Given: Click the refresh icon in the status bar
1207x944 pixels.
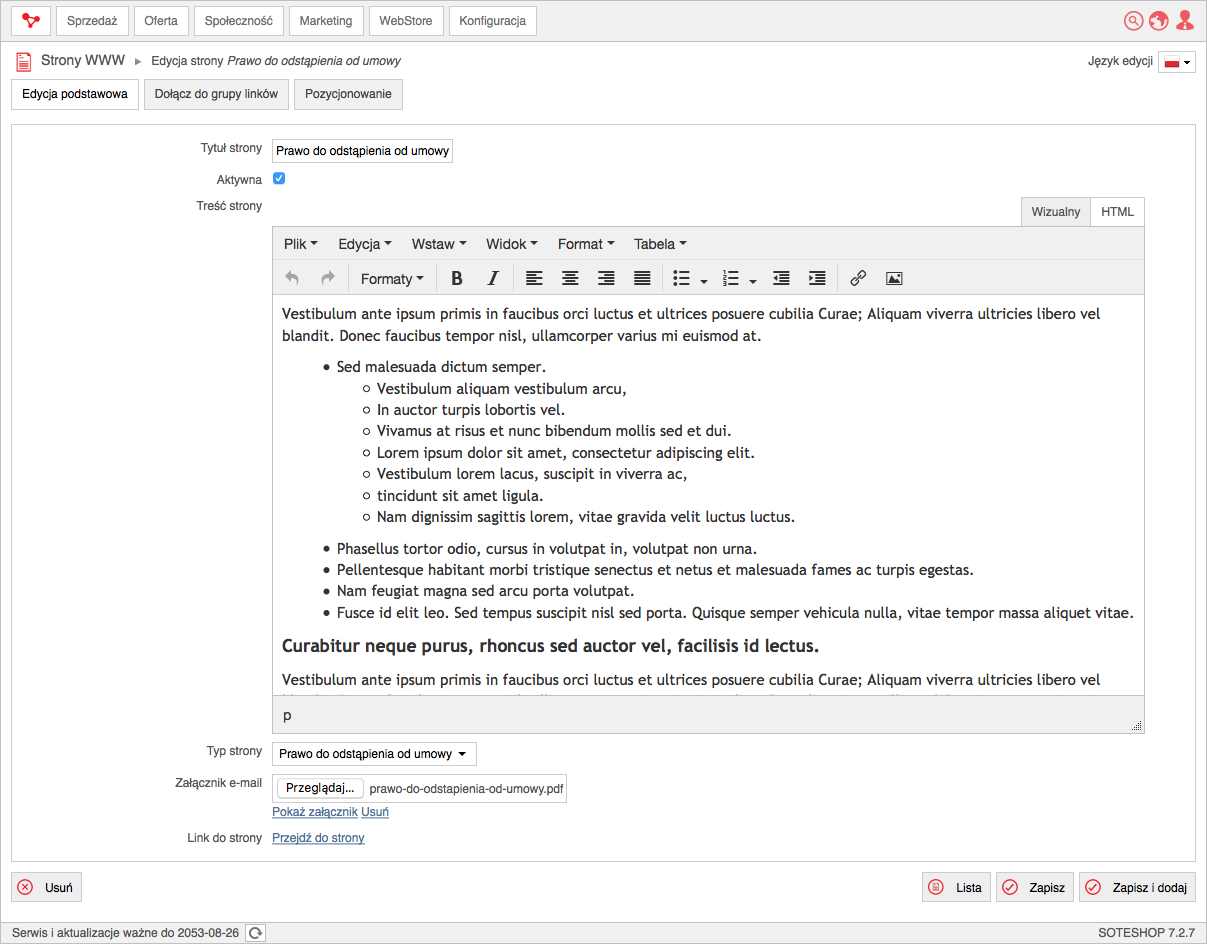Looking at the screenshot, I should [x=256, y=933].
